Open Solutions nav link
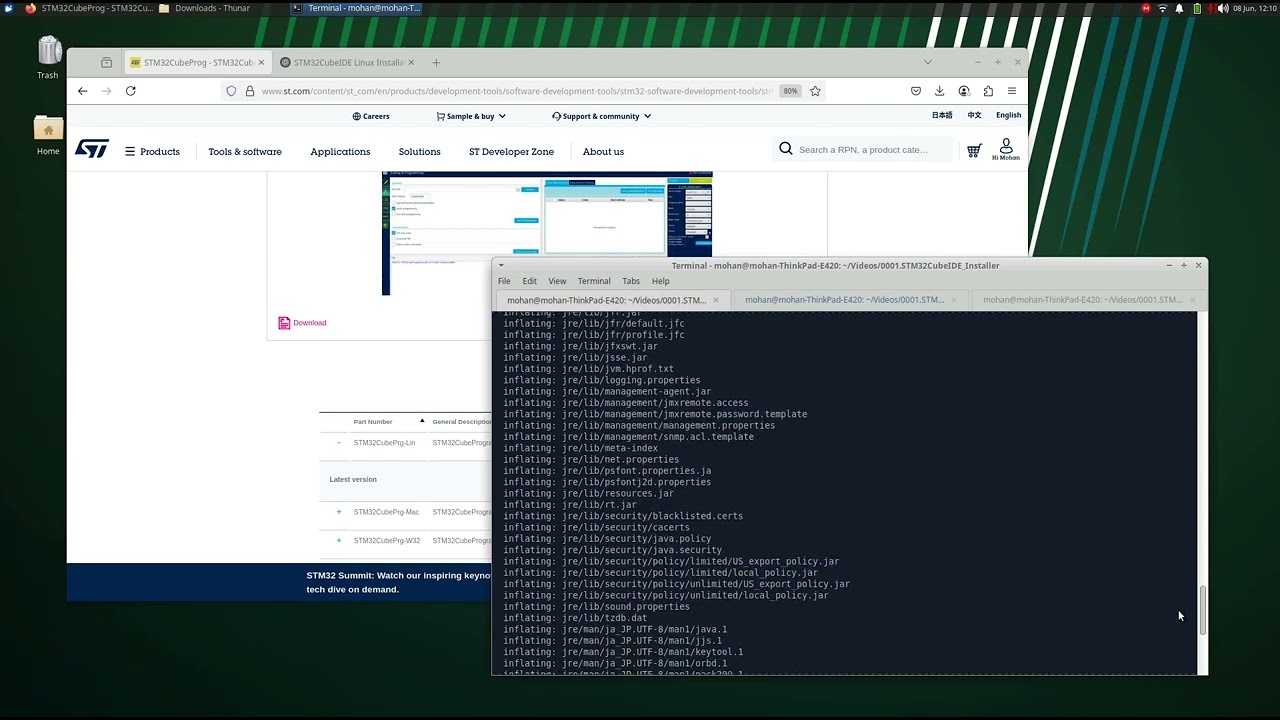This screenshot has width=1280, height=720. coord(419,152)
